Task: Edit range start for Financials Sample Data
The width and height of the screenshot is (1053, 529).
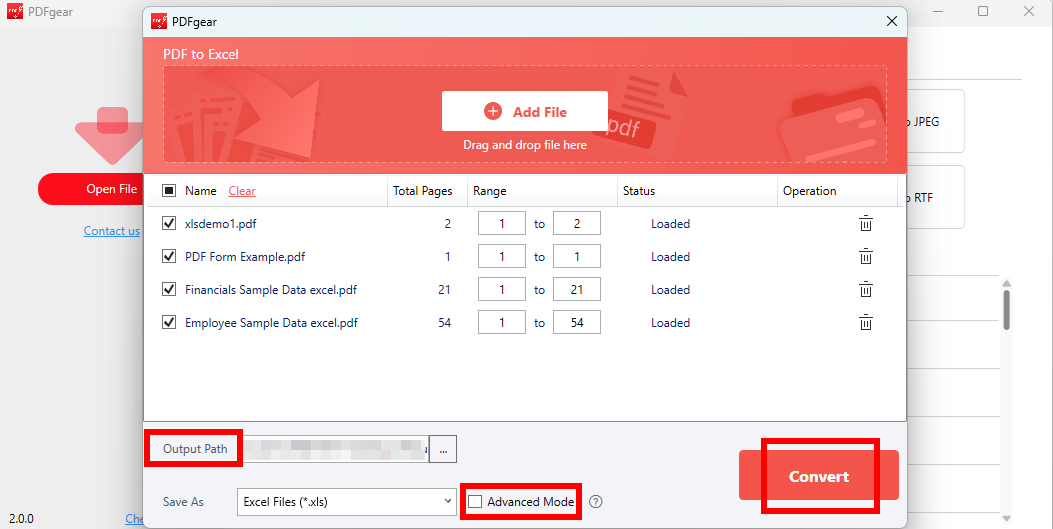Action: pos(502,289)
